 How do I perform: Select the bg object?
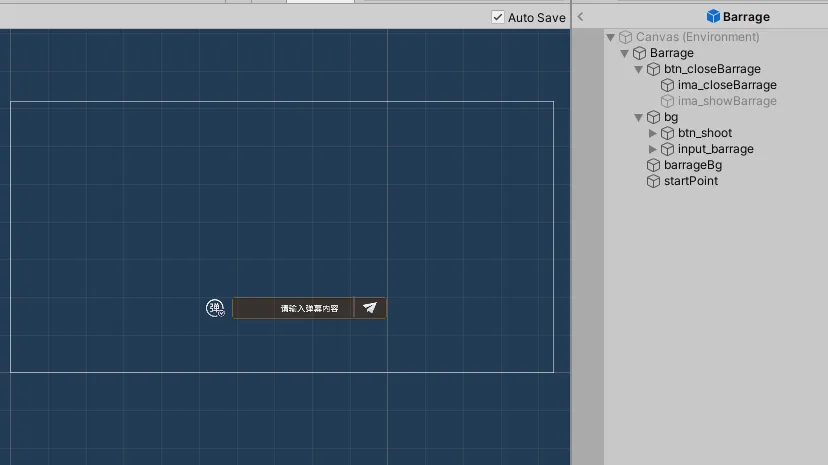[x=671, y=117]
